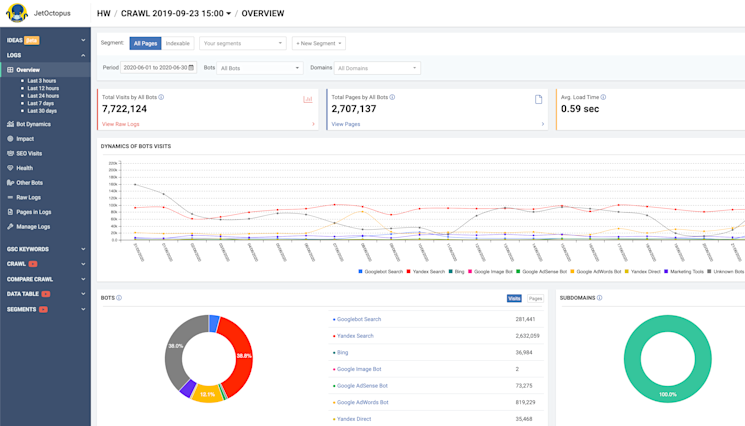Screen dimensions: 745x426
Task: Click the document icon in Total Pages card
Action: [x=538, y=99]
